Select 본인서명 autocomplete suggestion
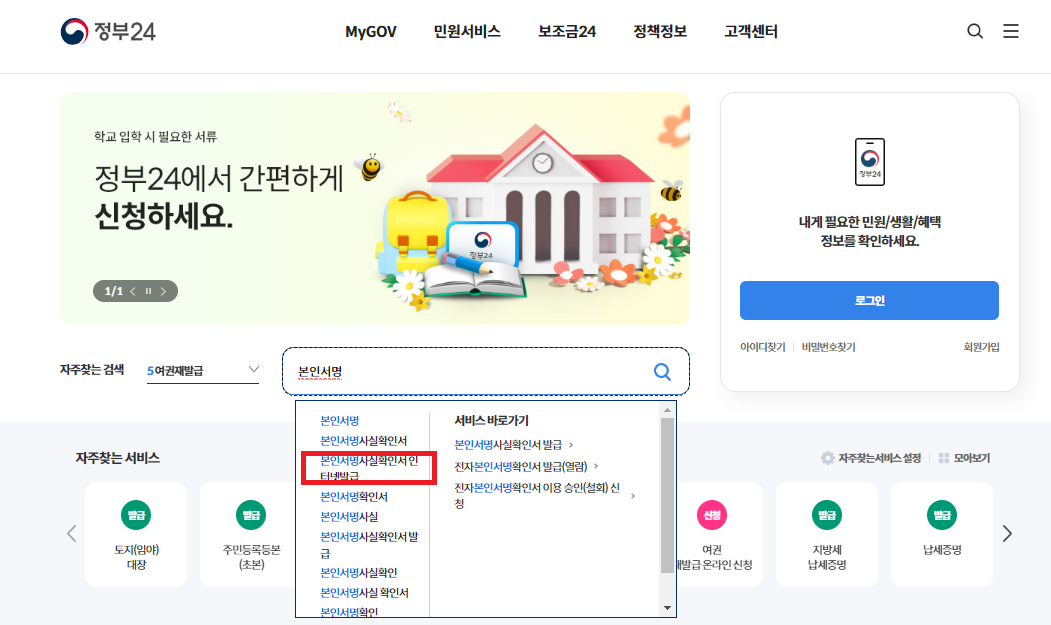Viewport: 1051px width, 625px height. [340, 420]
